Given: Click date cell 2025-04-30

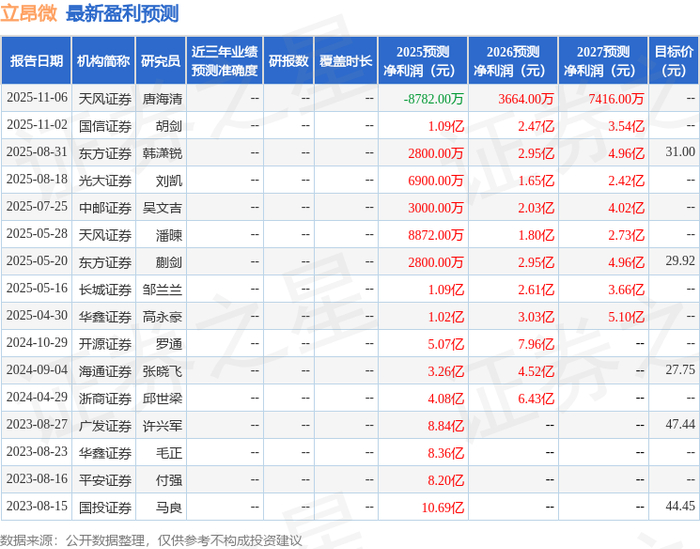Looking at the screenshot, I should pyautogui.click(x=37, y=316).
